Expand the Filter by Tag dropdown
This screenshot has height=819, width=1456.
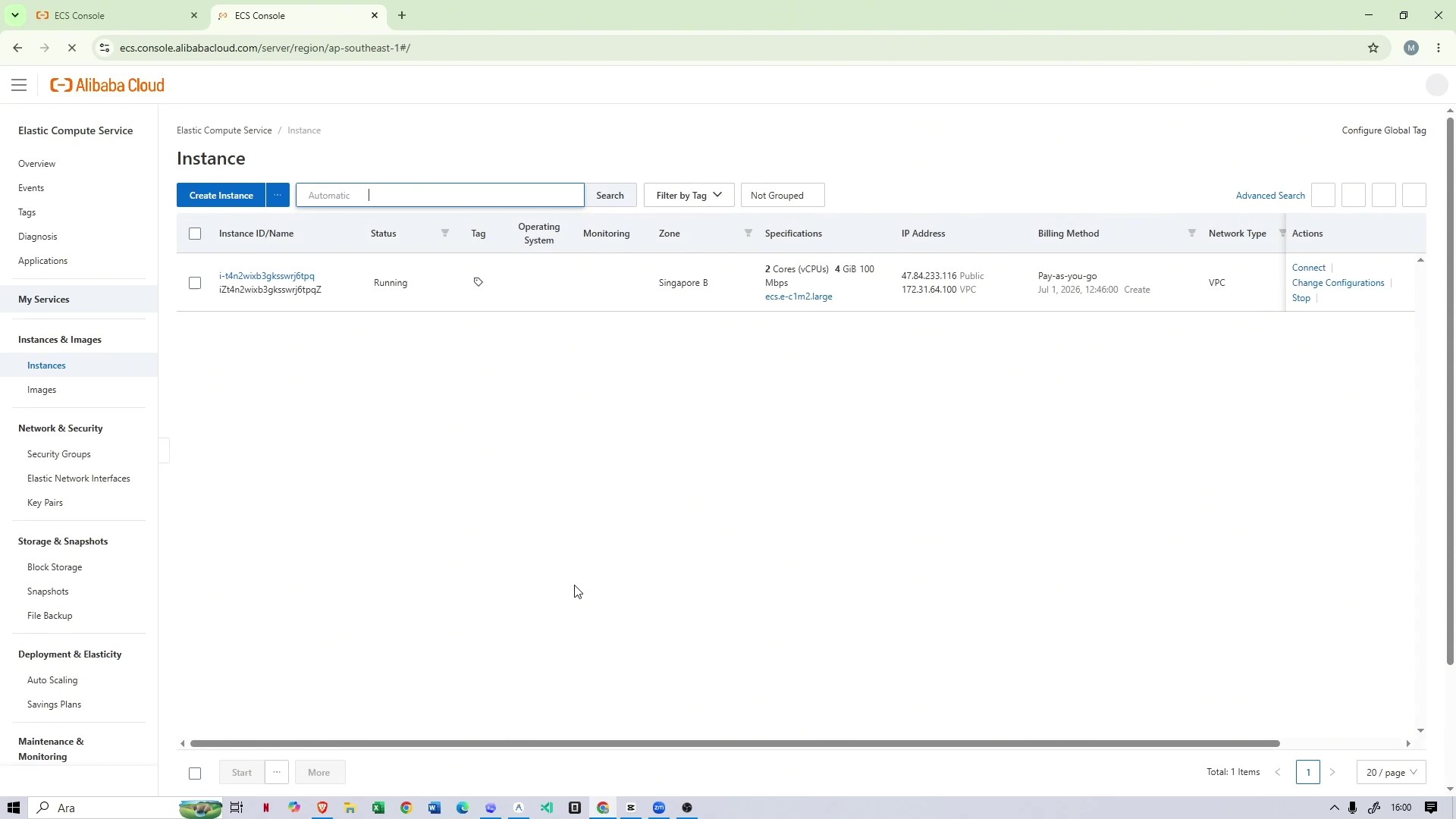[x=689, y=195]
